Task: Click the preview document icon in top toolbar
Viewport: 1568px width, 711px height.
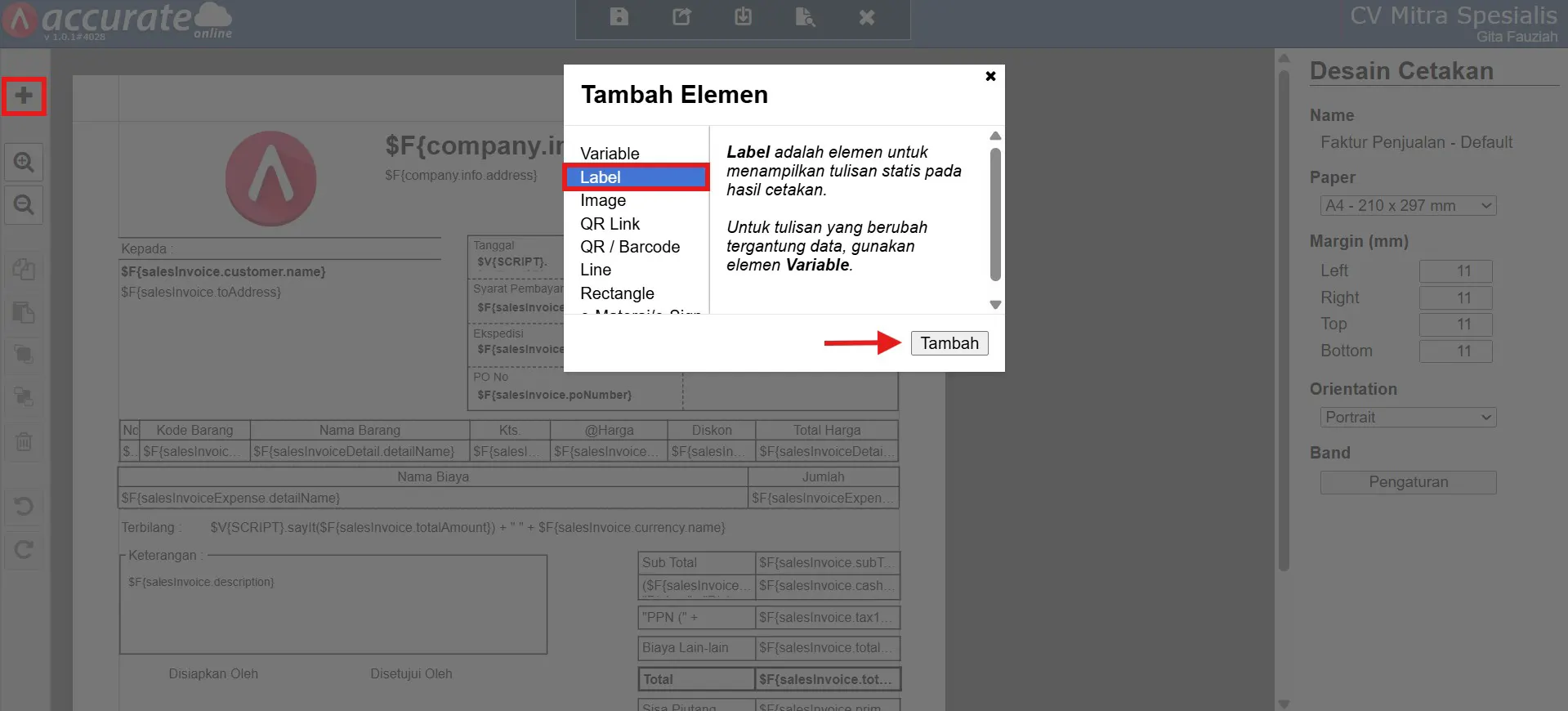Action: pyautogui.click(x=805, y=17)
